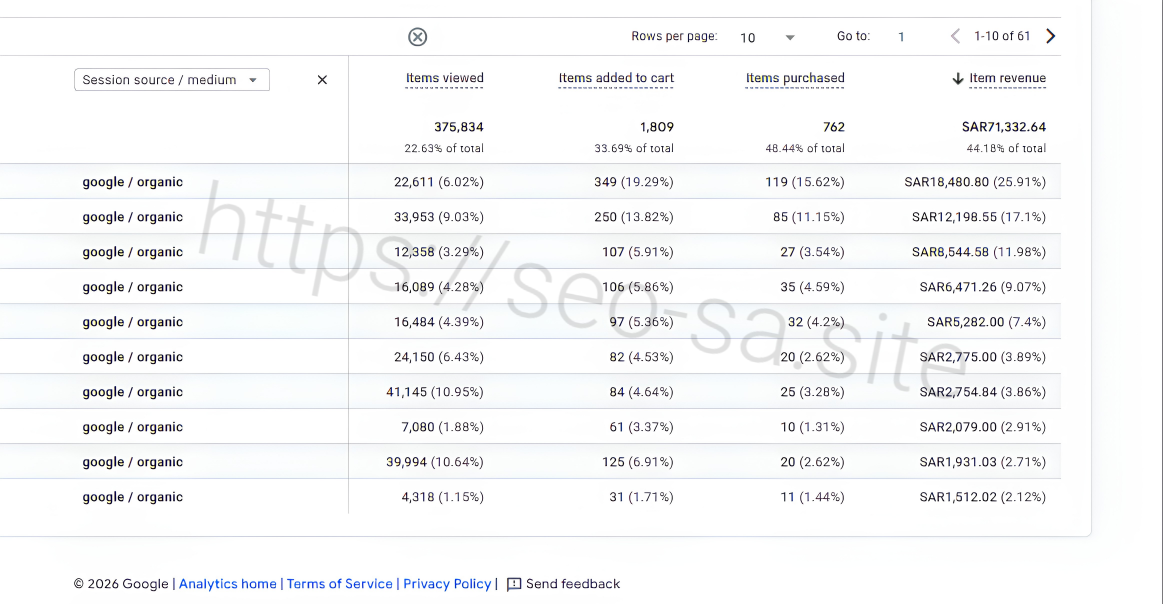1163x604 pixels.
Task: Click the Item revenue sort arrow
Action: (958, 78)
